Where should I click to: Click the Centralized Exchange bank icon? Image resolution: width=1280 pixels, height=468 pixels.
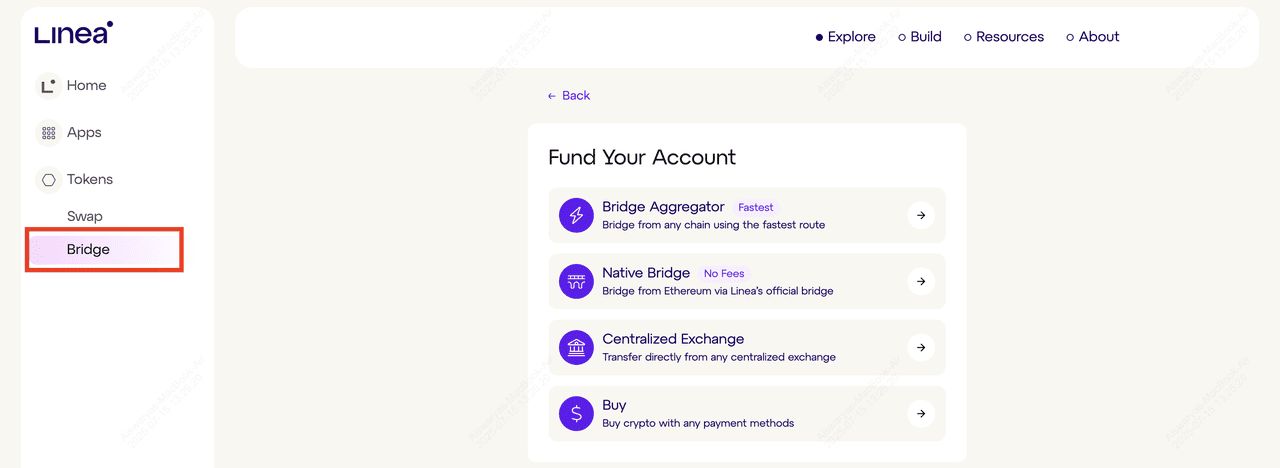pyautogui.click(x=576, y=347)
